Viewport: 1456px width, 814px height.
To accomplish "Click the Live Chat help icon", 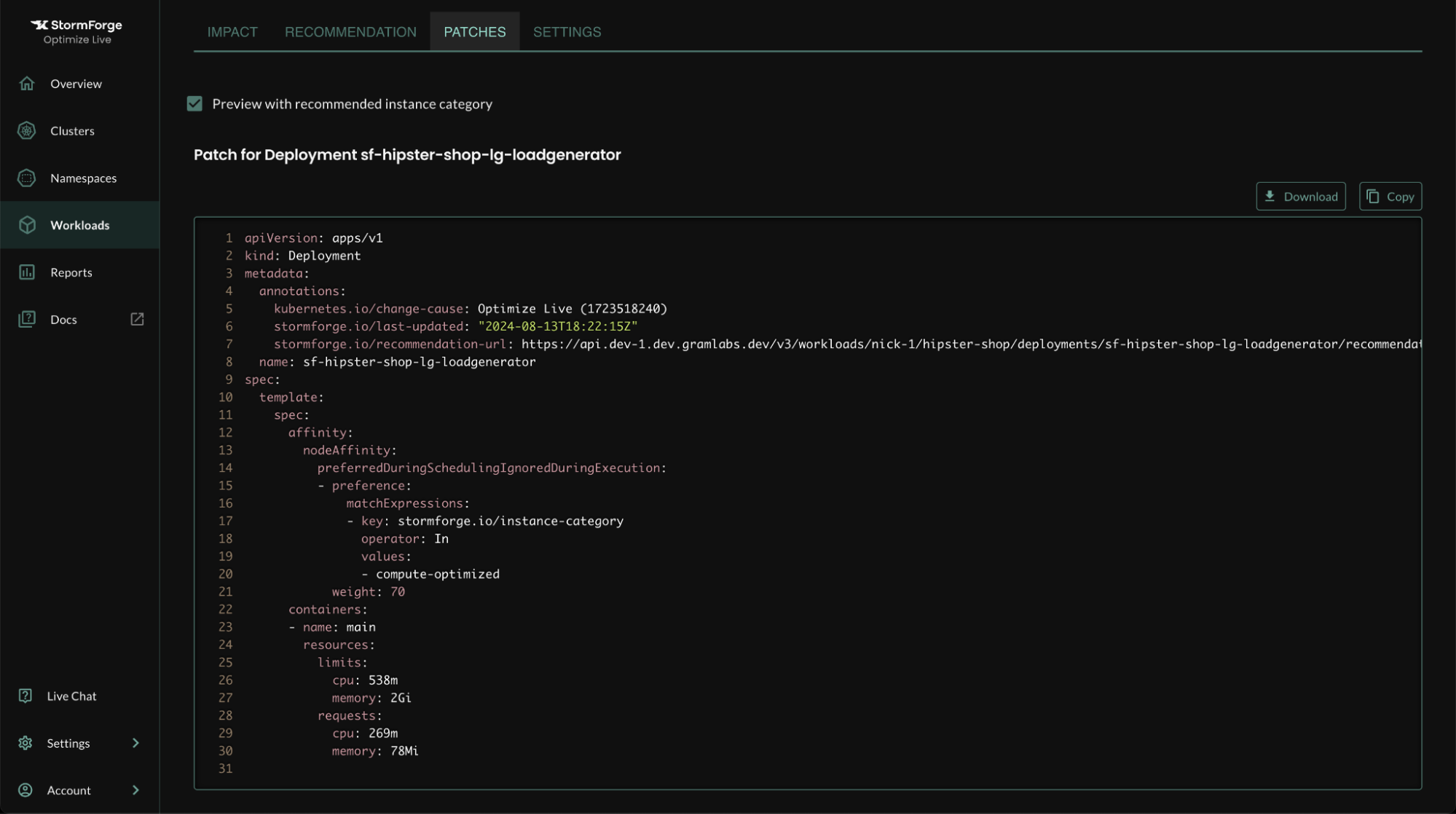I will [25, 696].
